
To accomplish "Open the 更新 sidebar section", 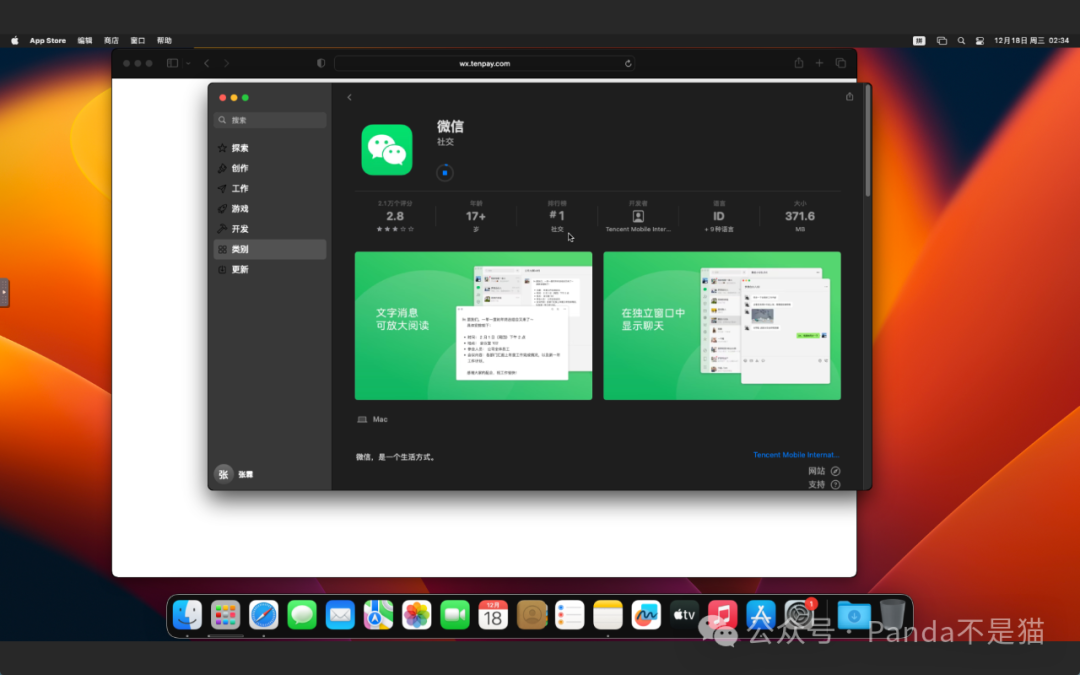I will click(x=270, y=269).
